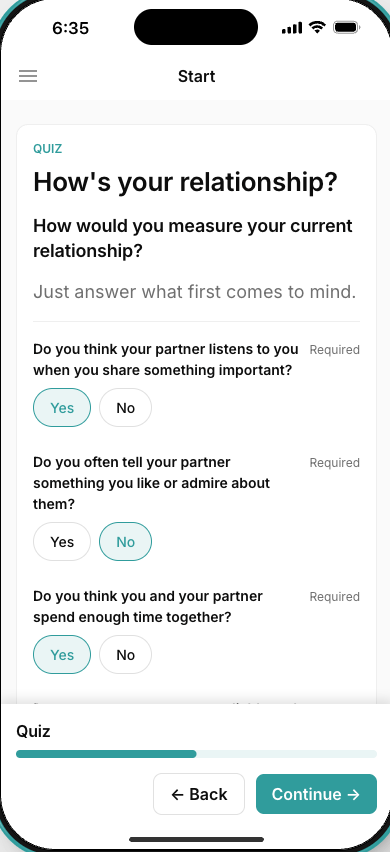
Task: Select No for partner listens question
Action: (125, 408)
